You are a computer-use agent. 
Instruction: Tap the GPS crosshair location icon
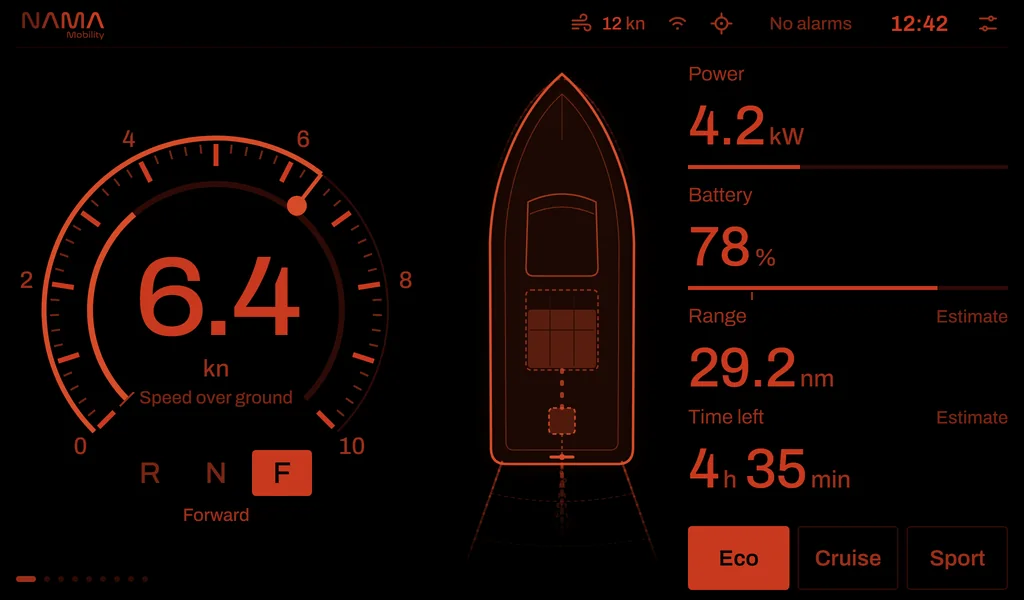click(721, 24)
